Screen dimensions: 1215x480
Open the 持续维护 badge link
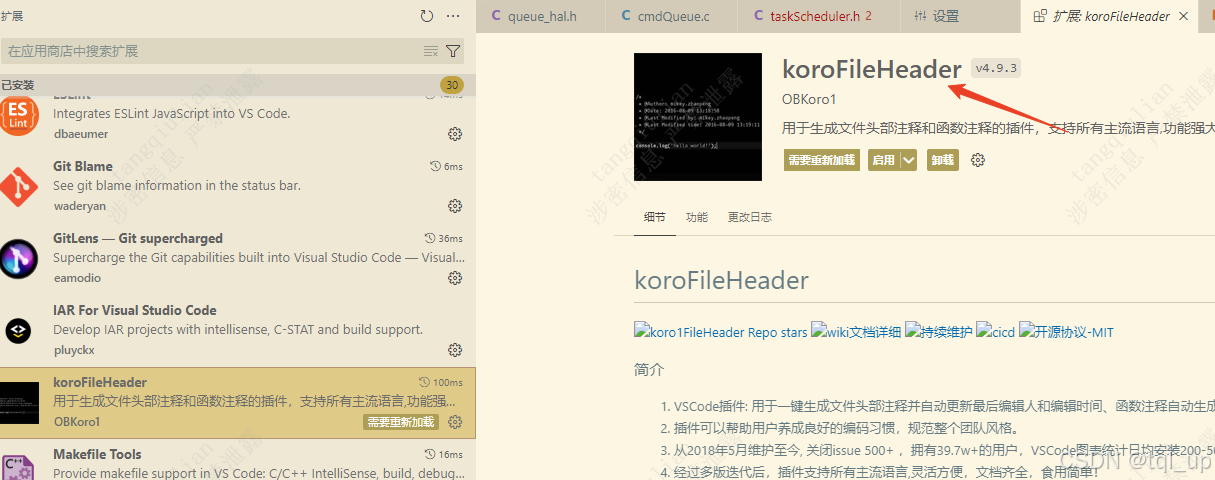[939, 332]
